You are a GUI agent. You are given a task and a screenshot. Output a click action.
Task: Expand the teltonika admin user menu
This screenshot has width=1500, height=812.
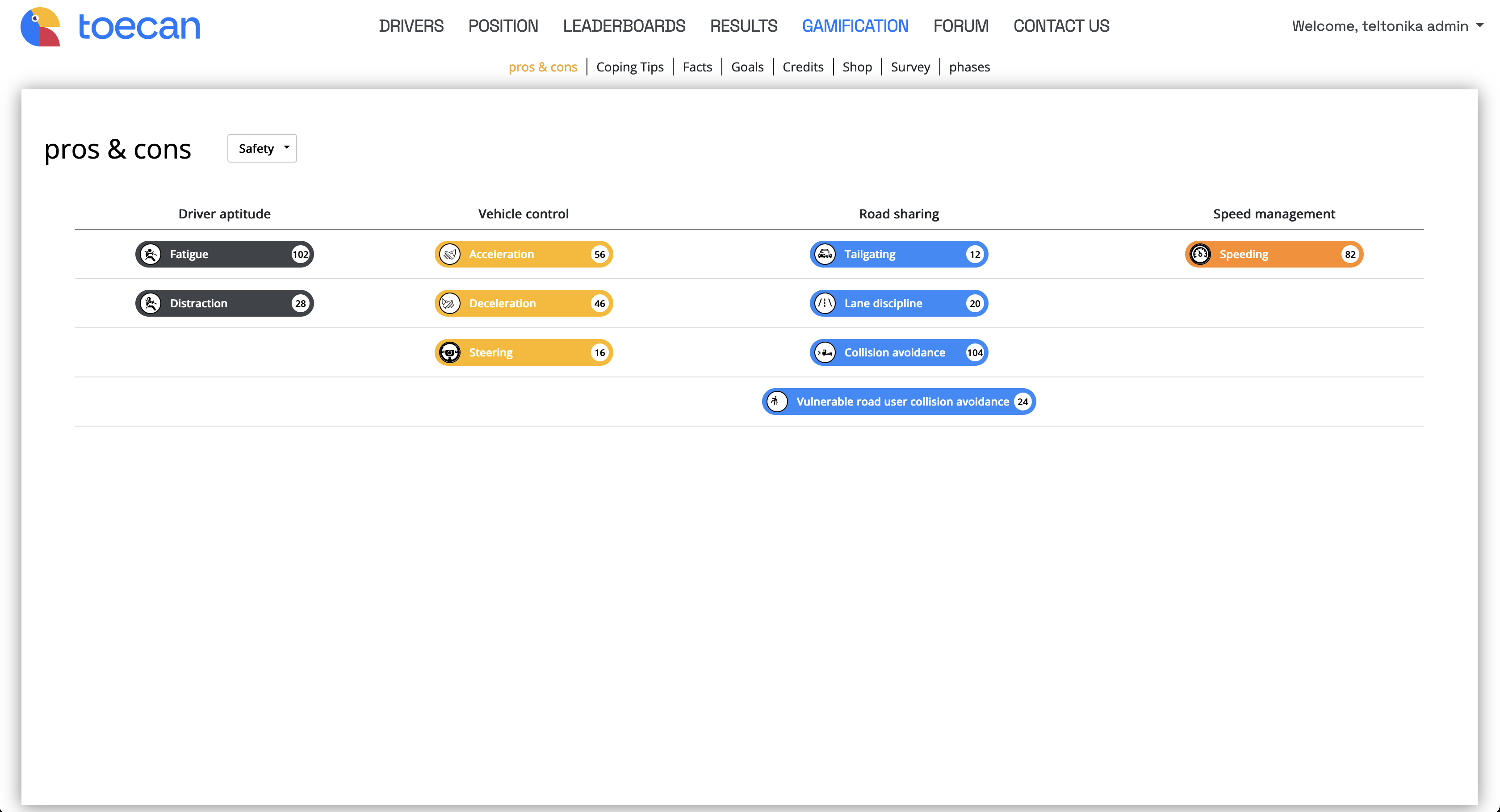[1387, 26]
